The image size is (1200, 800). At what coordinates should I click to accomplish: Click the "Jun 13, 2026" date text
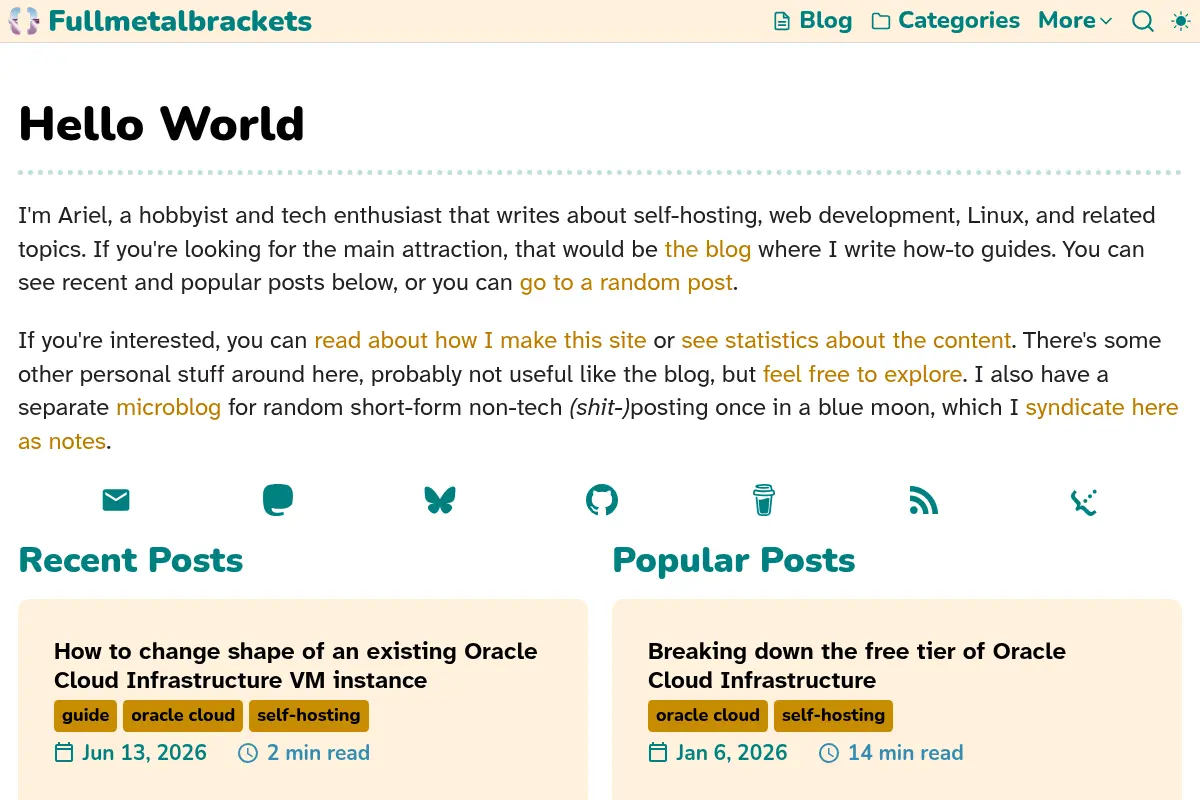(144, 753)
